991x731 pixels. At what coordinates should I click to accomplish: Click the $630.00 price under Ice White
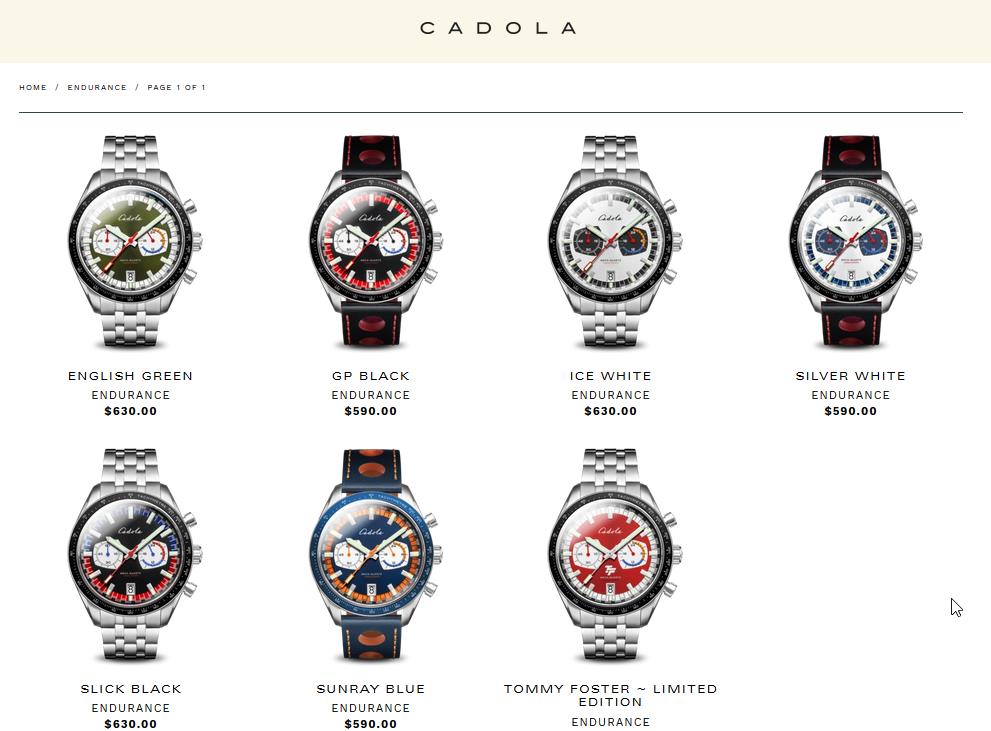coord(611,411)
